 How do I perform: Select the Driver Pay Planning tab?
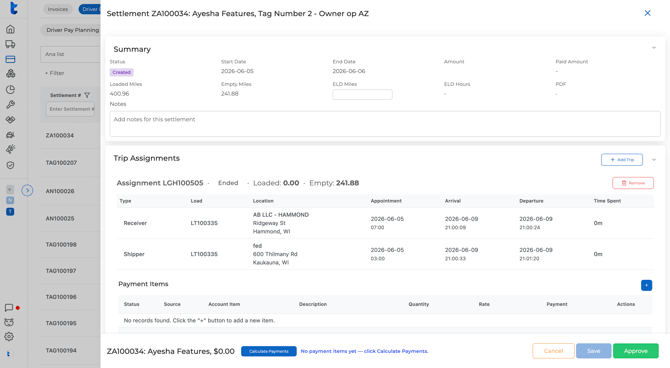(x=71, y=30)
